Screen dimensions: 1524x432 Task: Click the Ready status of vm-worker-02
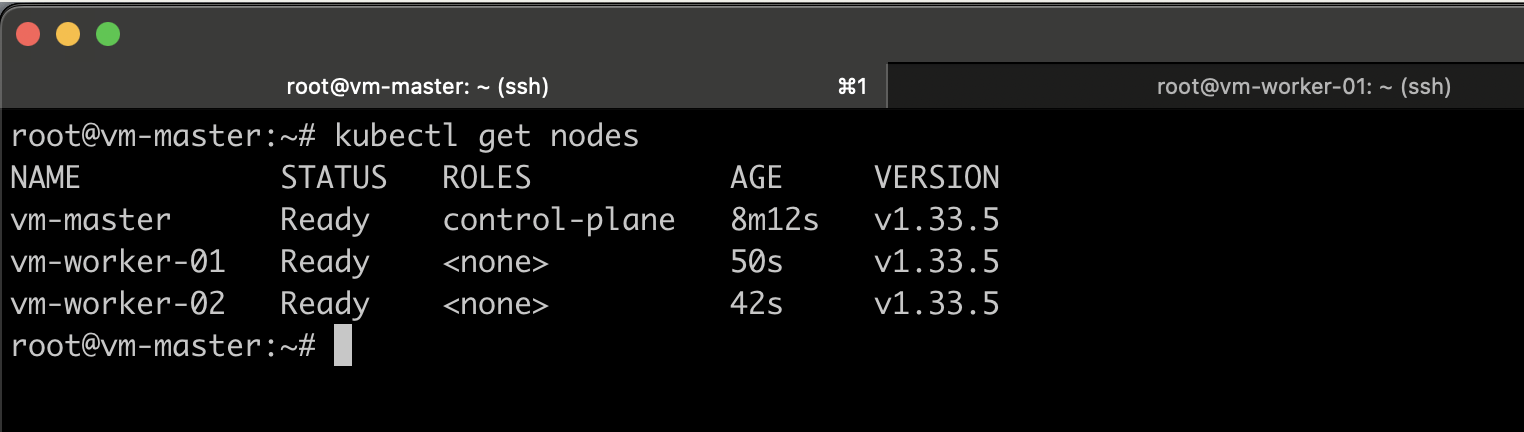325,304
